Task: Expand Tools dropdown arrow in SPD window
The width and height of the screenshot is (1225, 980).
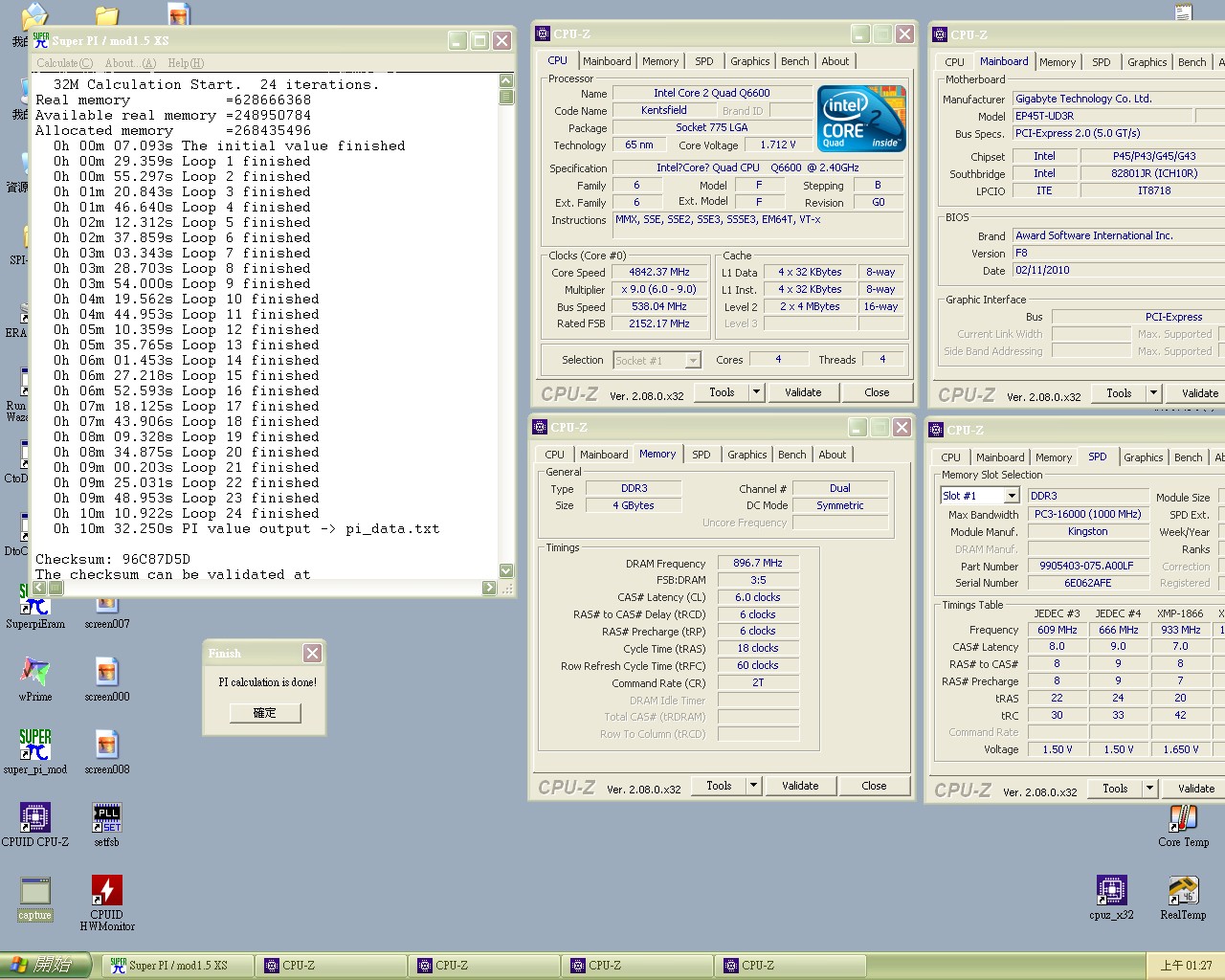Action: [1149, 789]
